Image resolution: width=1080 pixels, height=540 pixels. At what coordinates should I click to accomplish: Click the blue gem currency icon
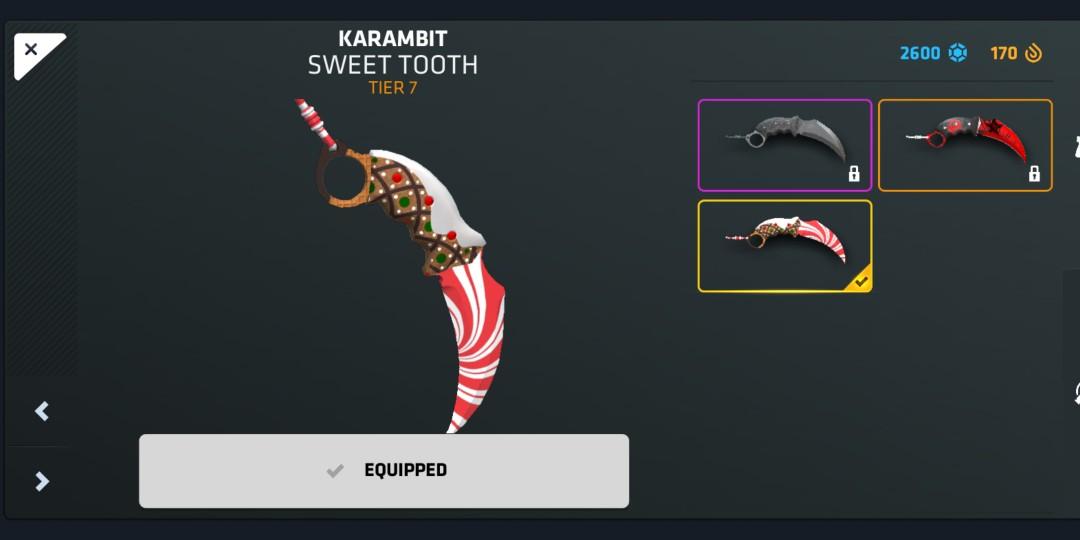957,53
